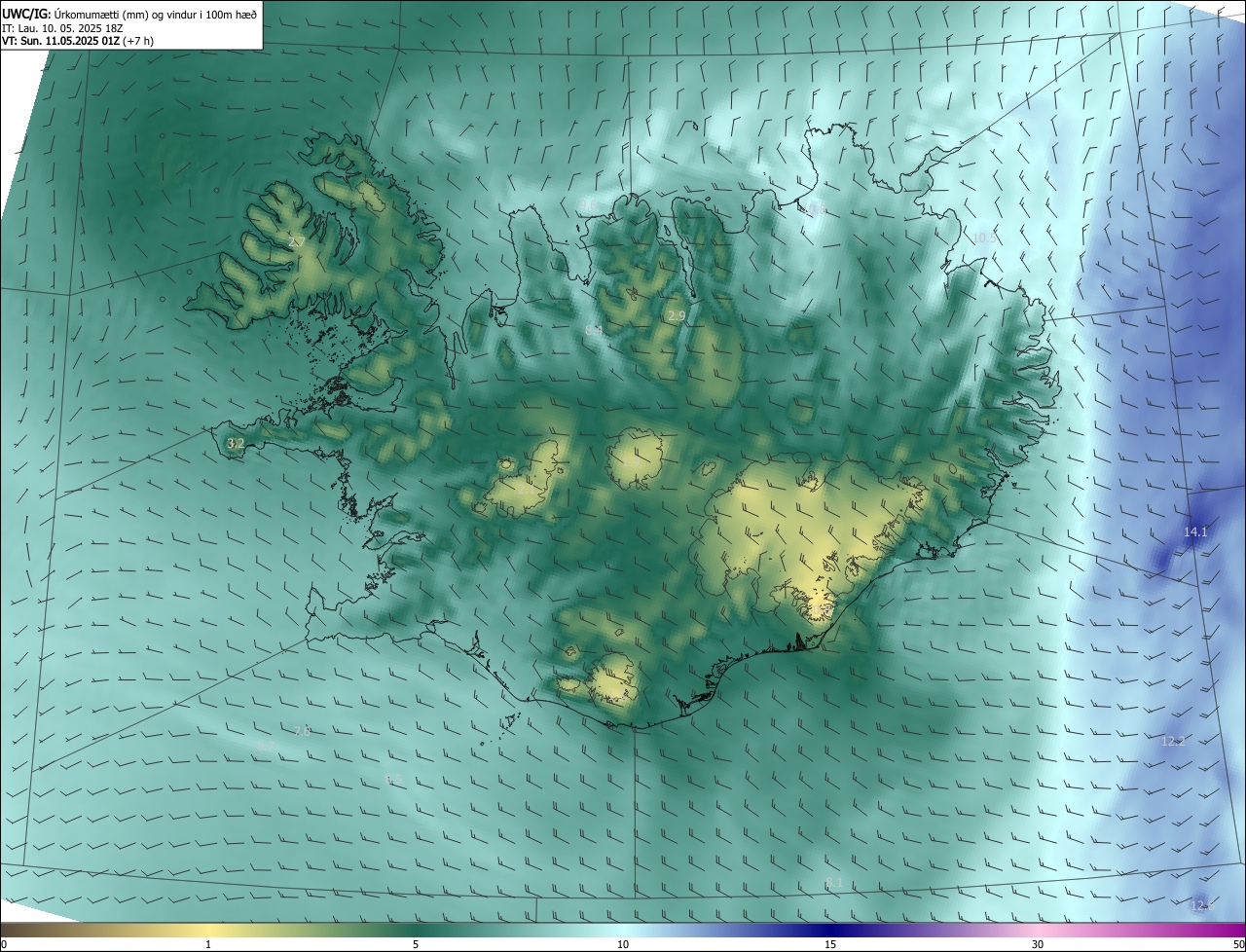1246x952 pixels.
Task: Click the color scale label 30
Action: click(x=1038, y=944)
